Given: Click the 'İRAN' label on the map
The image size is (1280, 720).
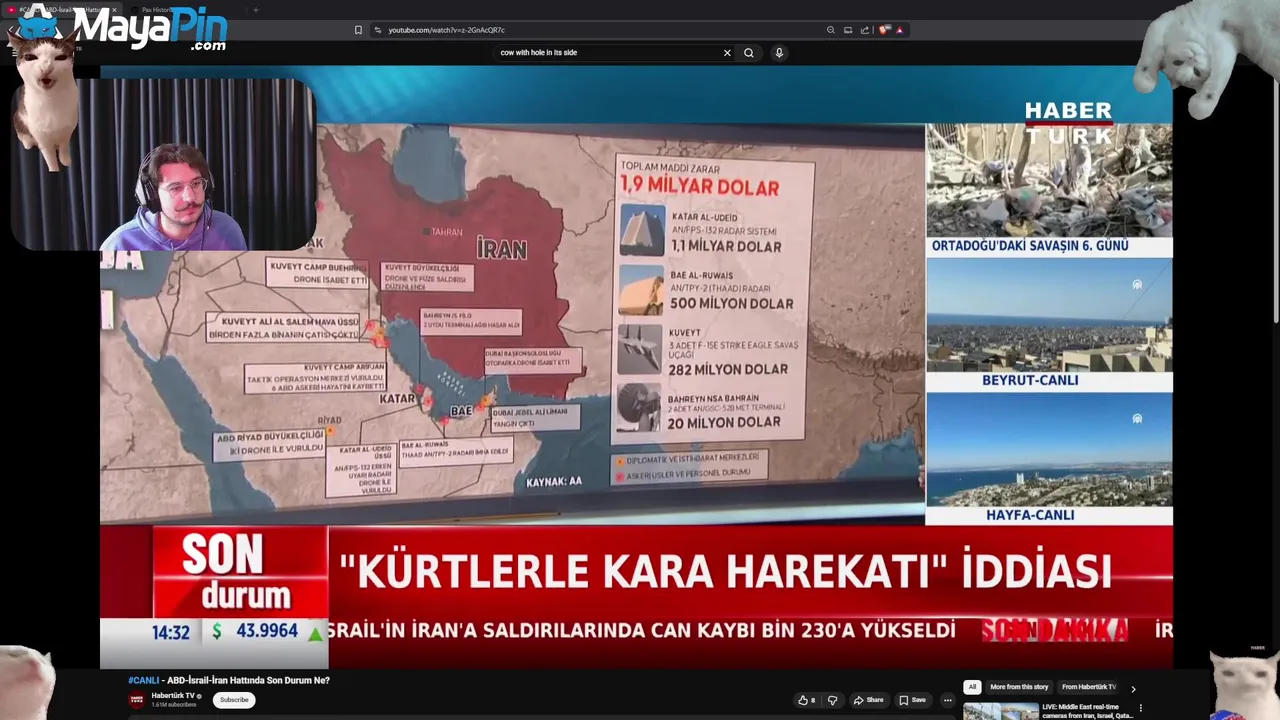Looking at the screenshot, I should 501,248.
